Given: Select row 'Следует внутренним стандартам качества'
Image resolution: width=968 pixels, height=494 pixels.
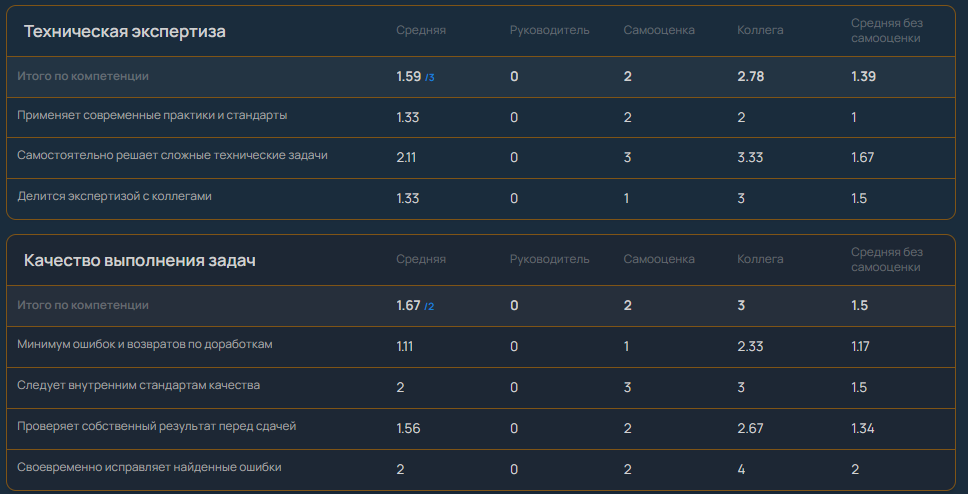Looking at the screenshot, I should pos(139,384).
